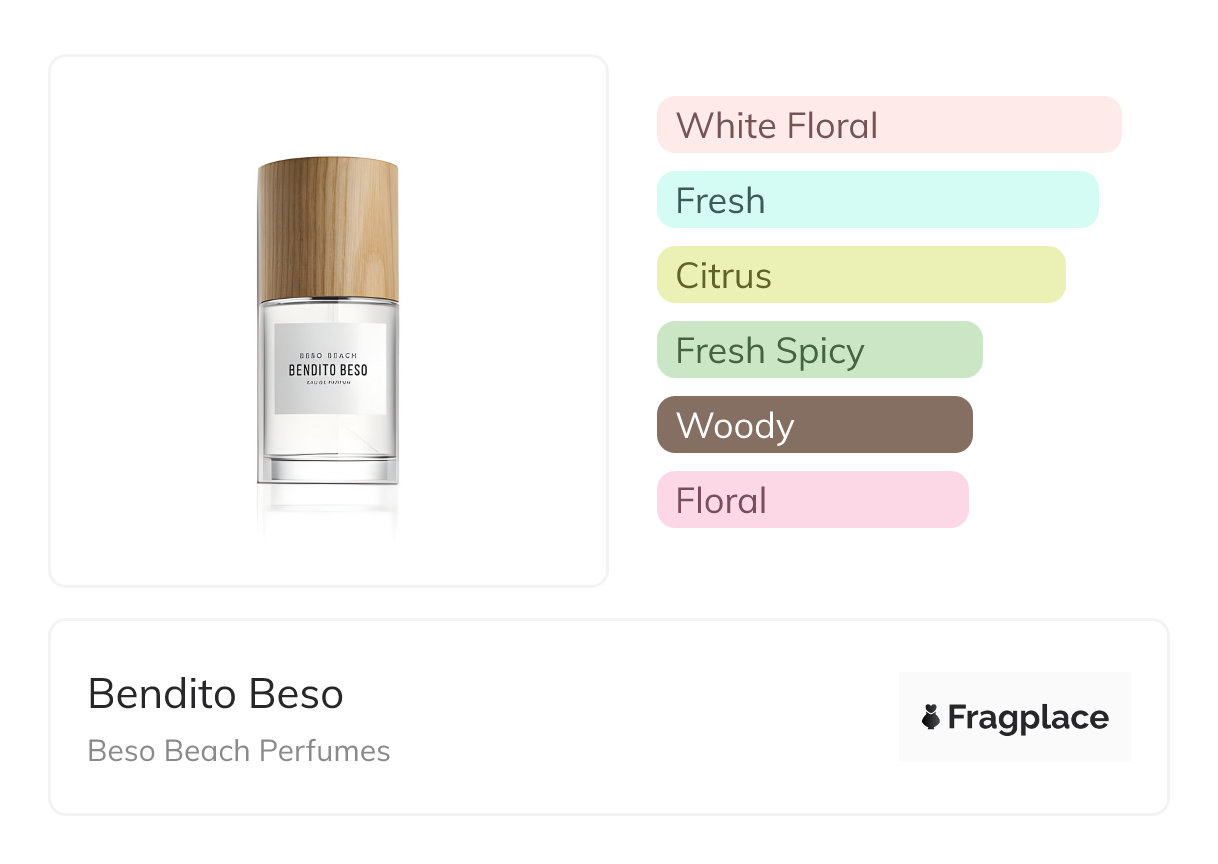Viewport: 1218px width, 864px height.
Task: Click the bottle's reflection beneath it
Action: (x=328, y=508)
